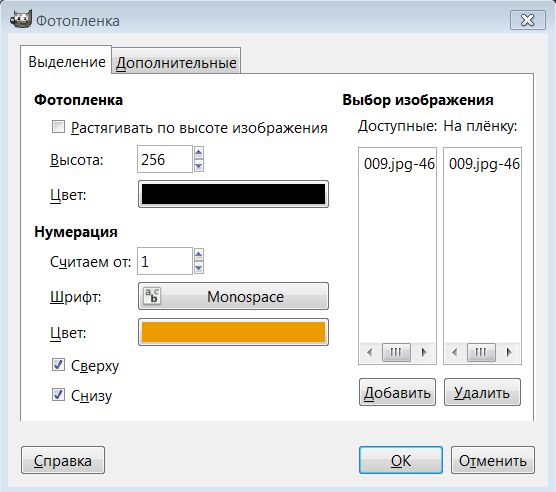Click the GIMP Wilber icon in title bar

click(21, 20)
